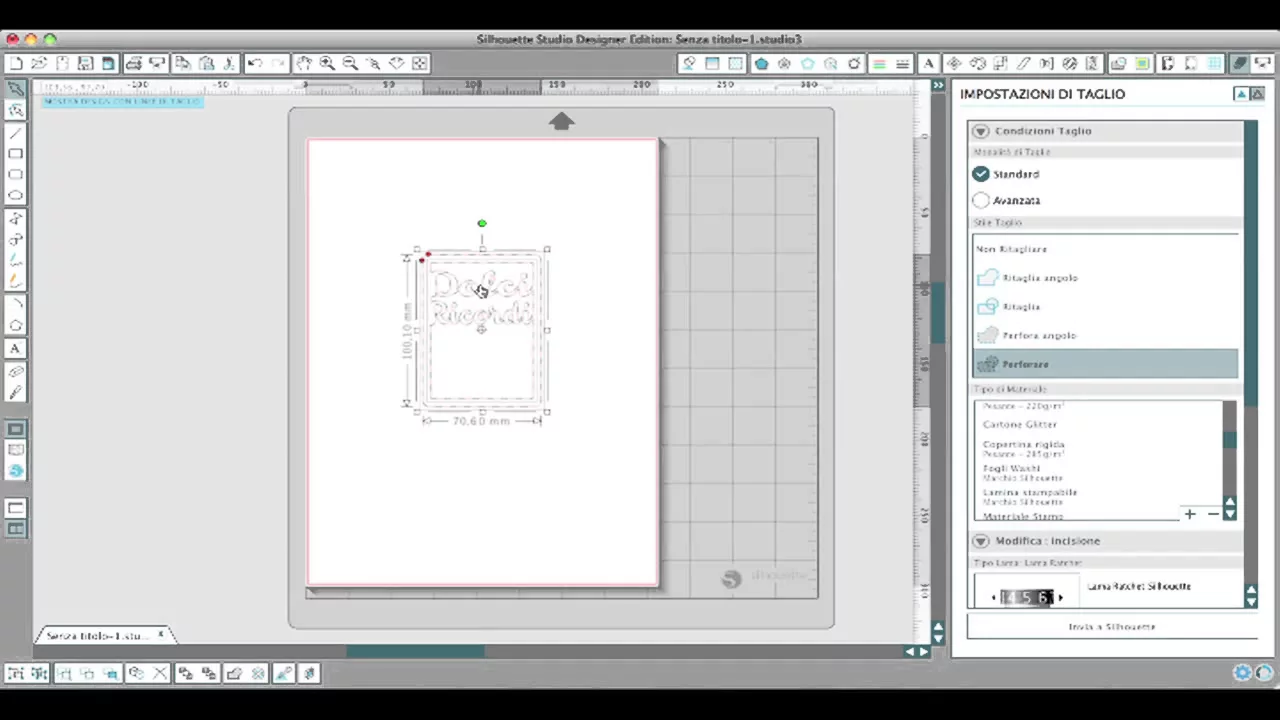Image resolution: width=1280 pixels, height=720 pixels.
Task: Choose the Ritaglia cut style
Action: [1106, 306]
